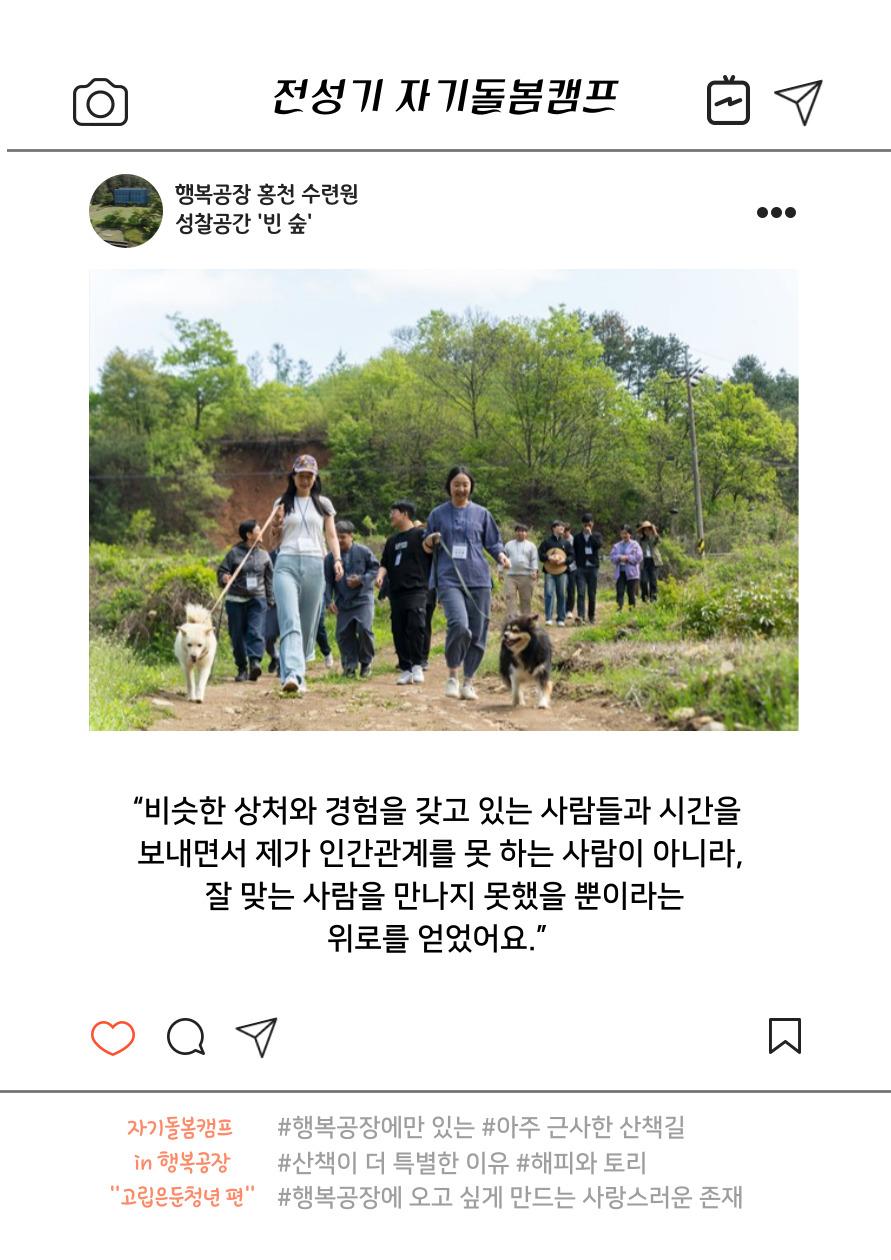This screenshot has height=1260, width=891.
Task: Open direct messages paper plane icon
Action: 798,102
